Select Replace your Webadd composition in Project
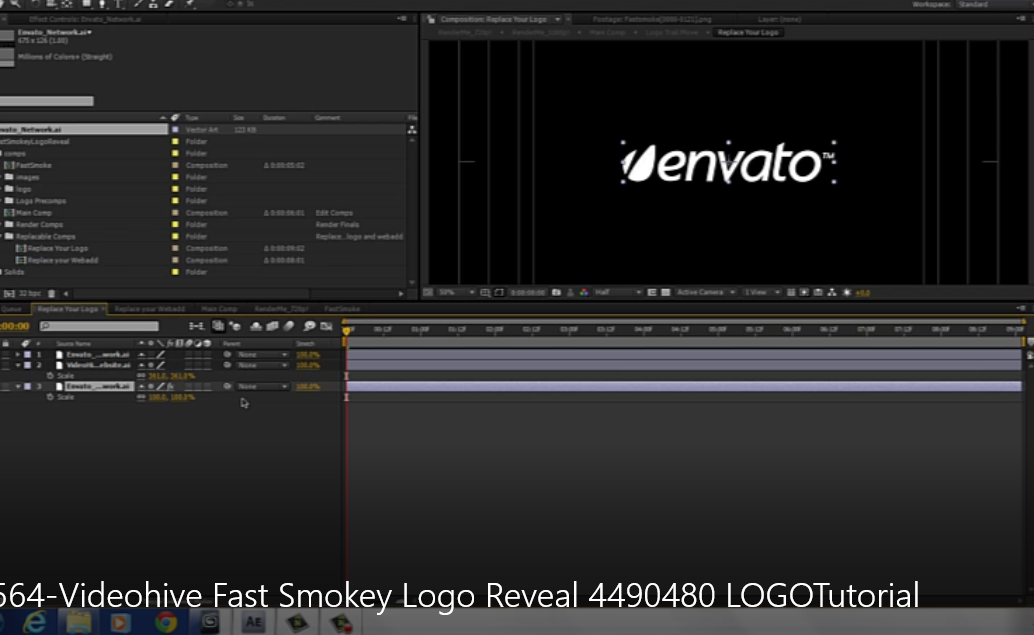Screen dimensions: 1034x635 point(63,260)
